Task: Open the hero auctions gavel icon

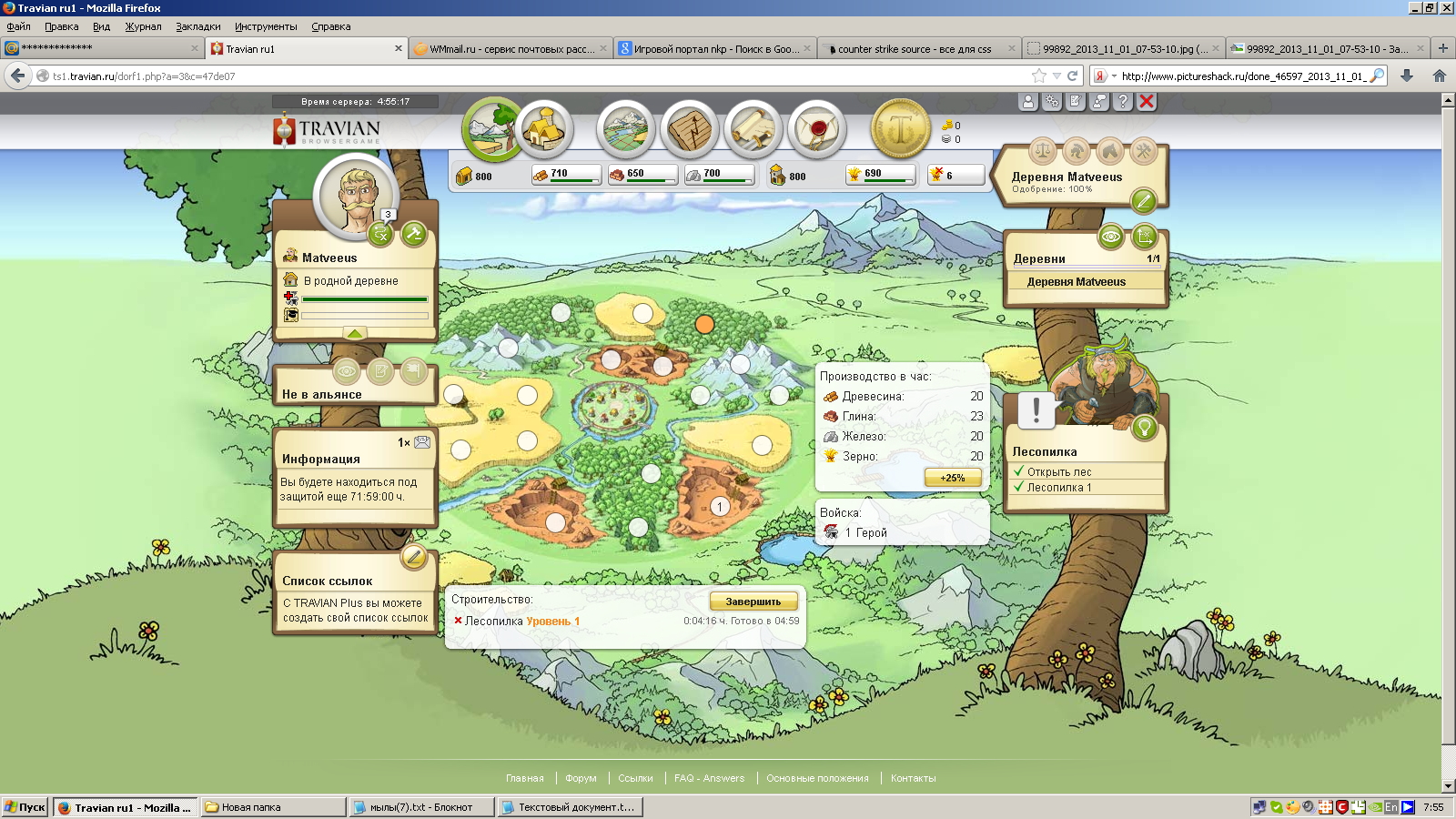Action: [414, 234]
